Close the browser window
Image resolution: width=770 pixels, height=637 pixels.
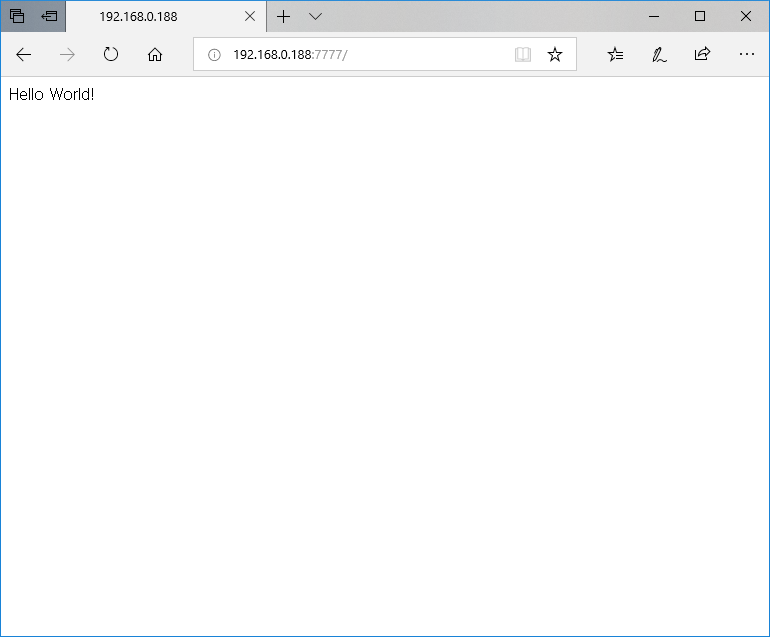[745, 17]
